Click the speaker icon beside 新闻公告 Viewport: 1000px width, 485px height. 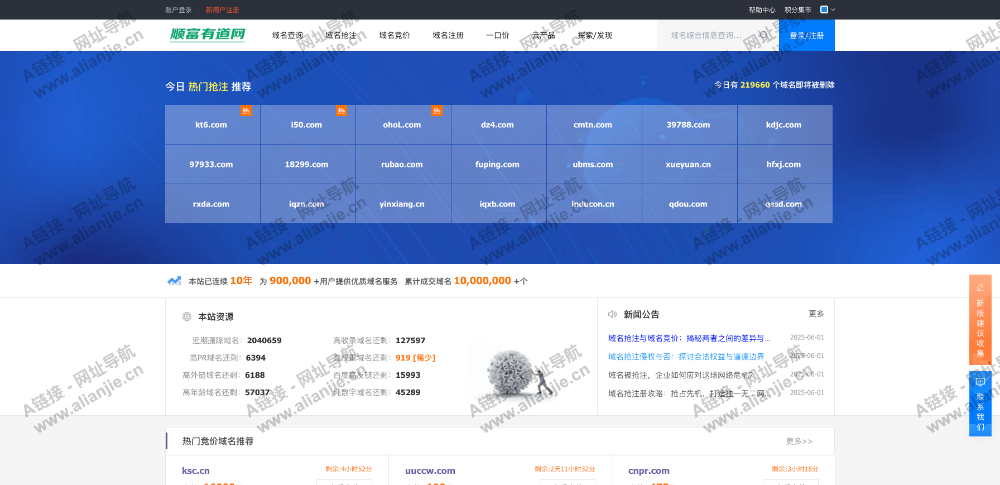(x=612, y=314)
